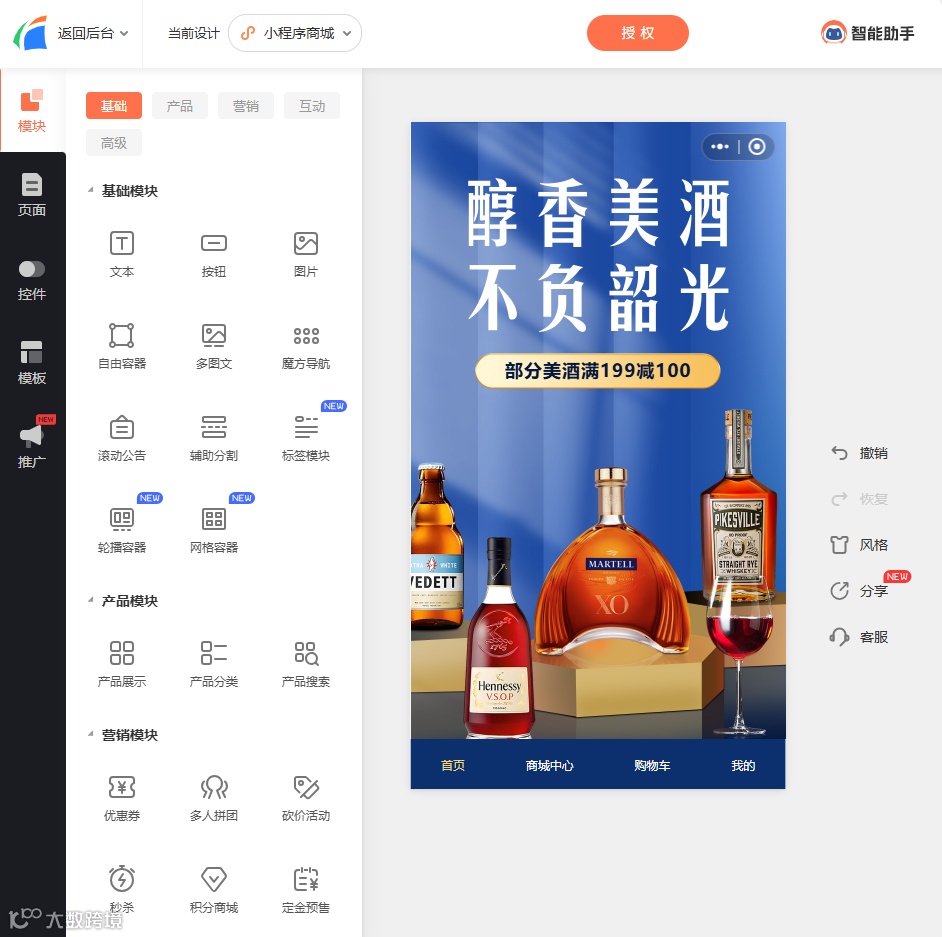The height and width of the screenshot is (937, 942).
Task: Open the 模板 templates sidebar panel
Action: point(32,363)
